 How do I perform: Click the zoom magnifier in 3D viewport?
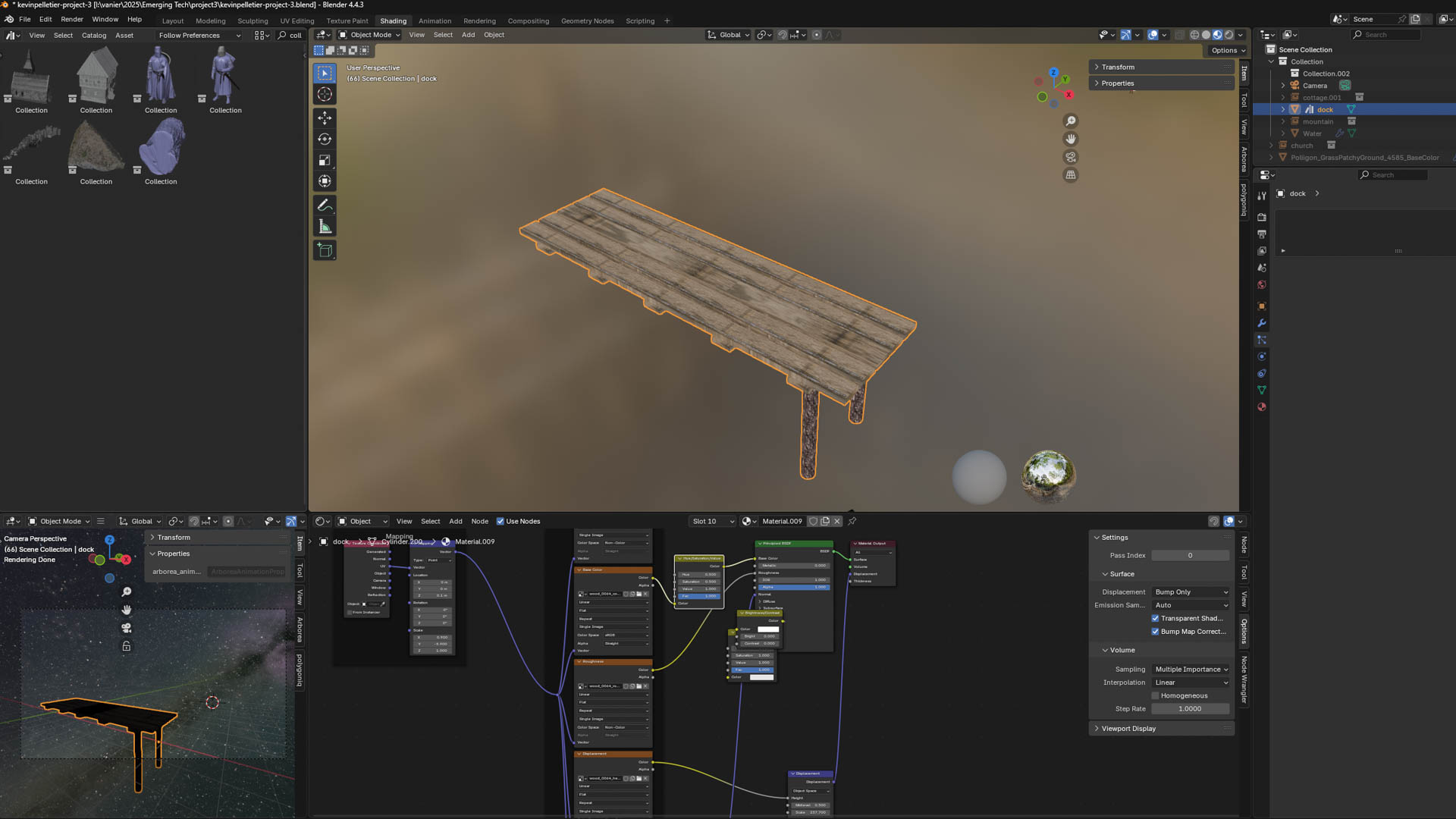coord(1071,121)
